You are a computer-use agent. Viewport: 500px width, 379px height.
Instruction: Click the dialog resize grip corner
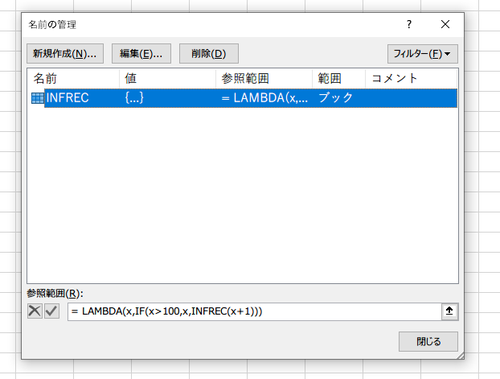[x=461, y=356]
